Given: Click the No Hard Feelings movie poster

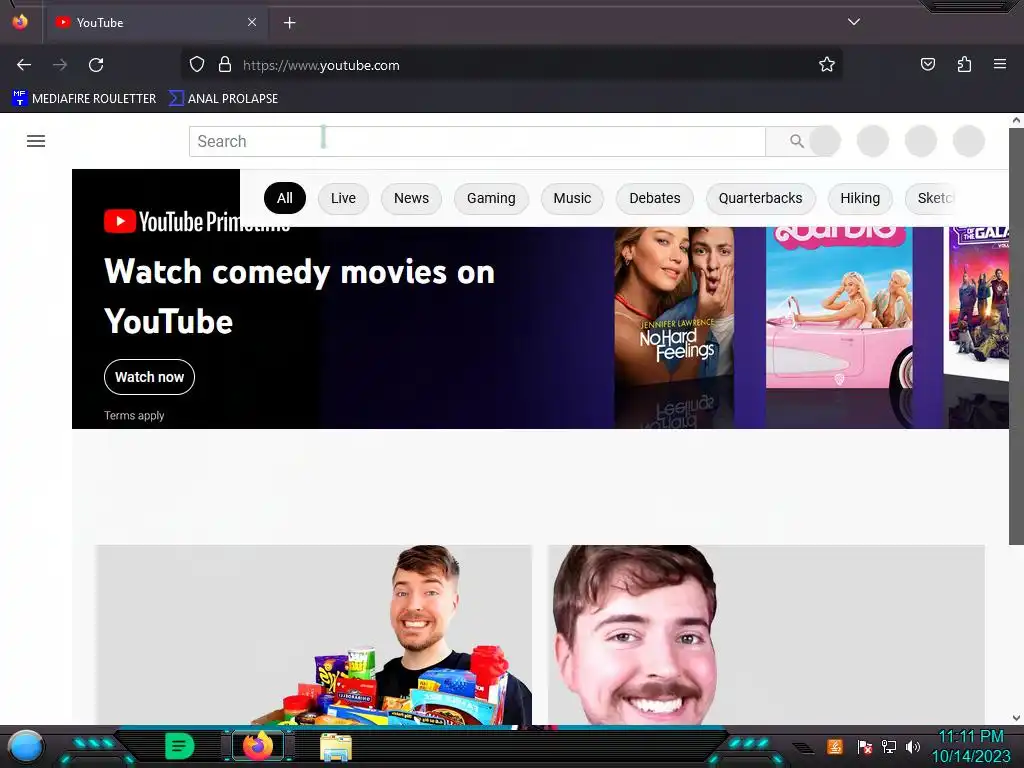Looking at the screenshot, I should (x=674, y=307).
